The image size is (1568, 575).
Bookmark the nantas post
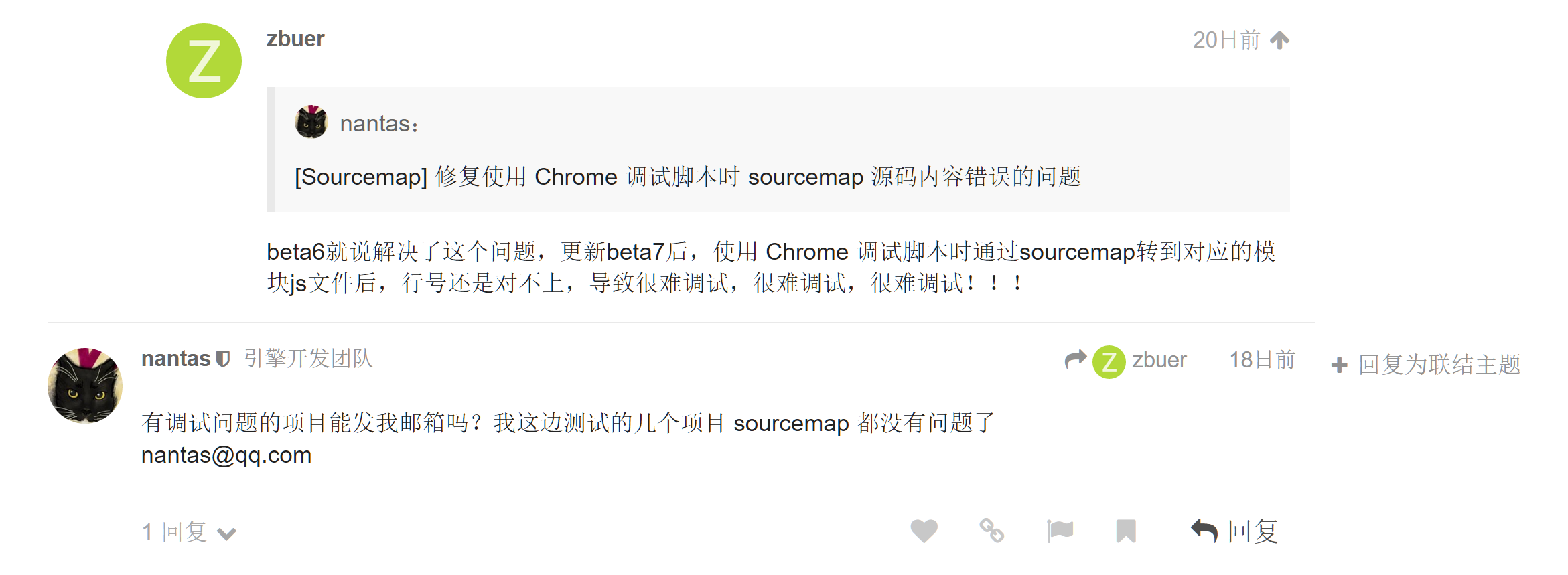(x=1126, y=531)
